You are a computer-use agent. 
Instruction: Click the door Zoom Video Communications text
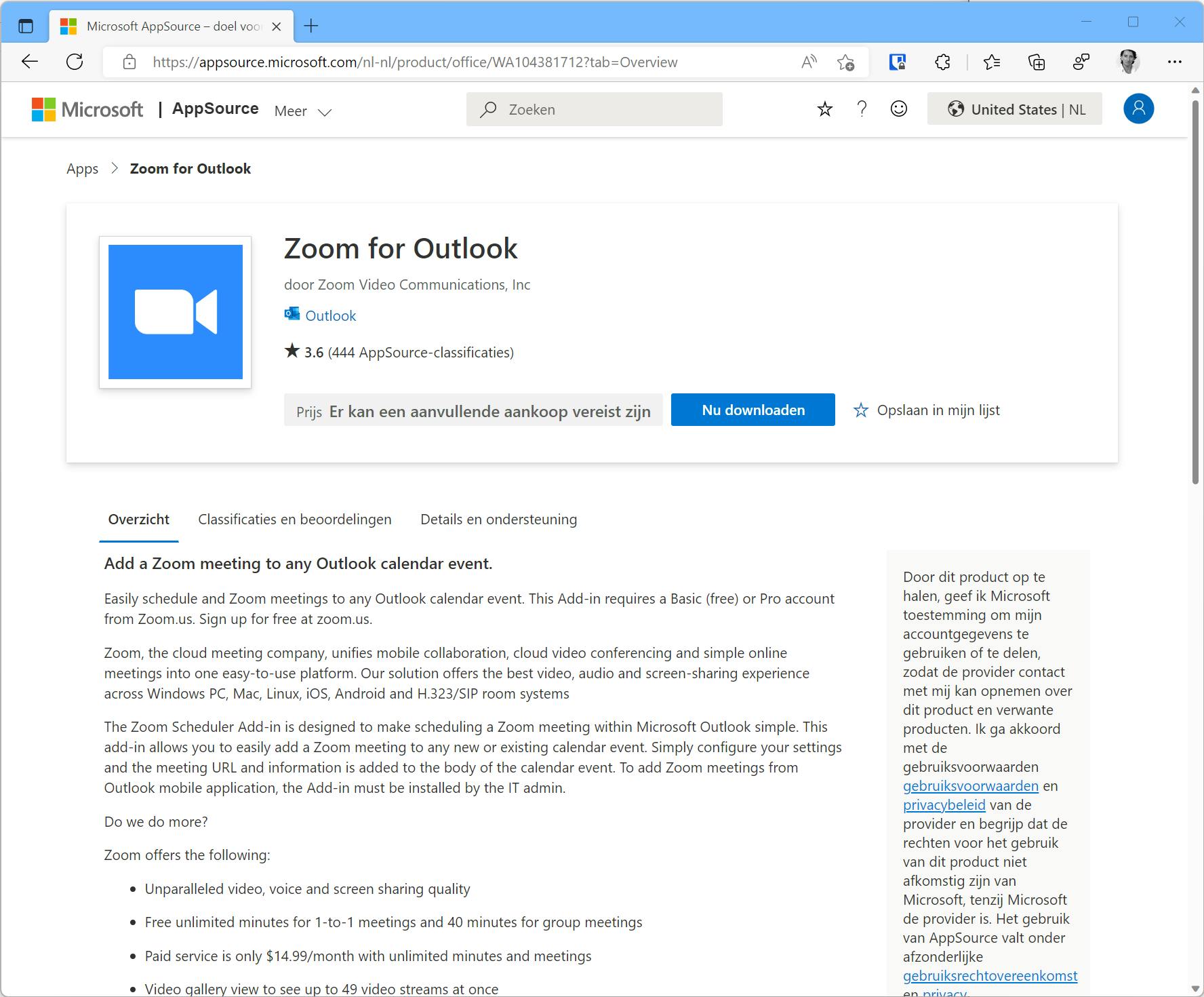tap(407, 285)
